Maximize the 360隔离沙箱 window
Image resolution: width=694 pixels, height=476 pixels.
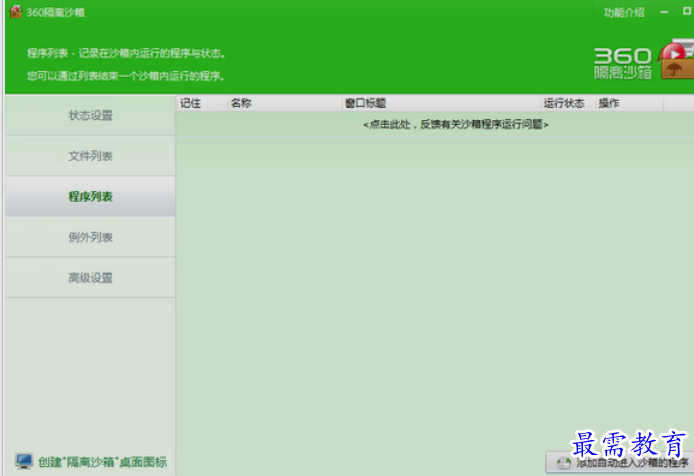tap(687, 12)
